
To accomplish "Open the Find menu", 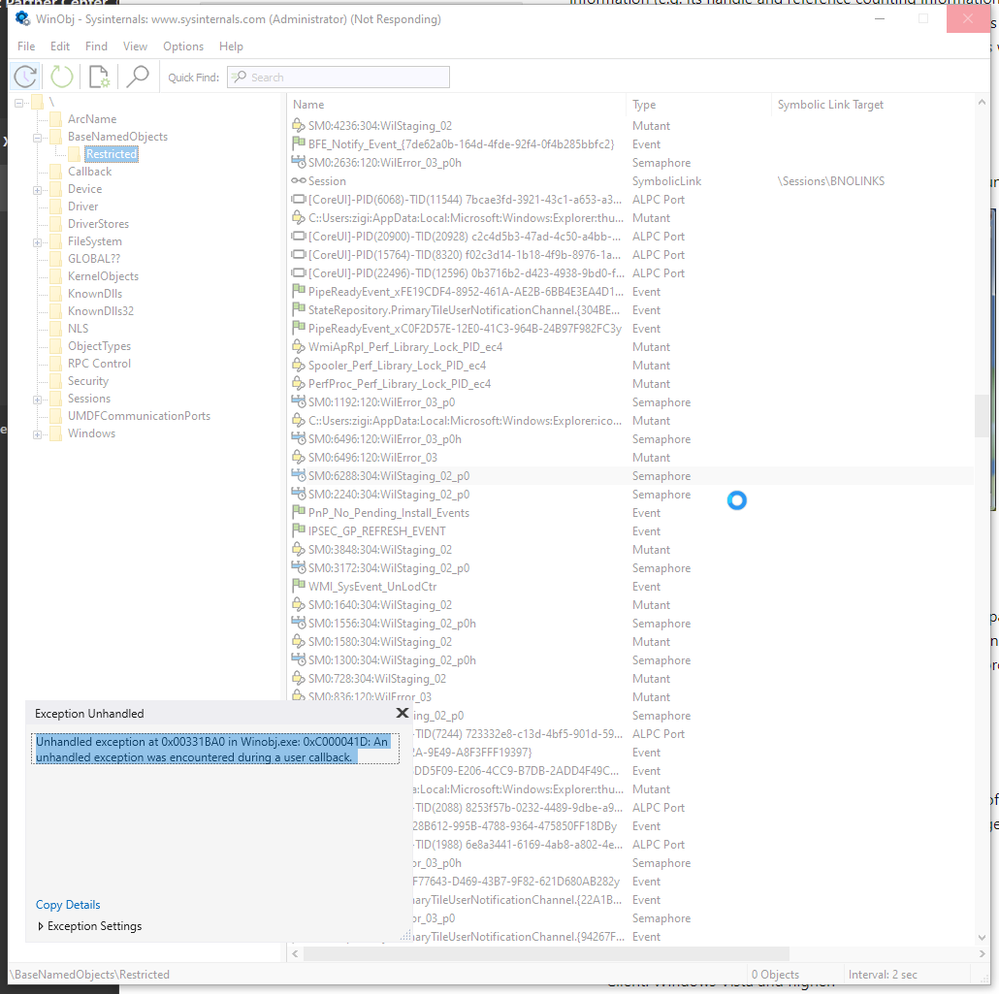I will pyautogui.click(x=96, y=46).
